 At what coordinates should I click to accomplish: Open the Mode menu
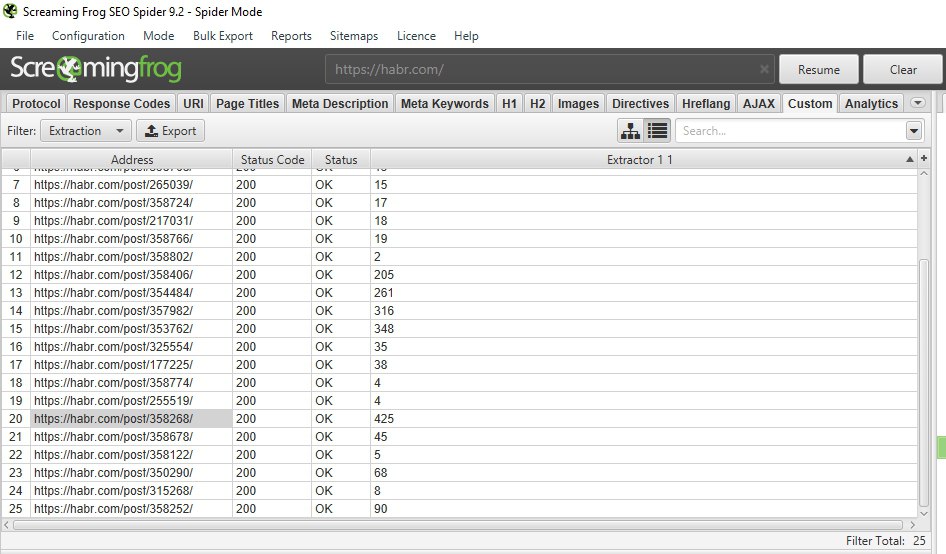[159, 36]
